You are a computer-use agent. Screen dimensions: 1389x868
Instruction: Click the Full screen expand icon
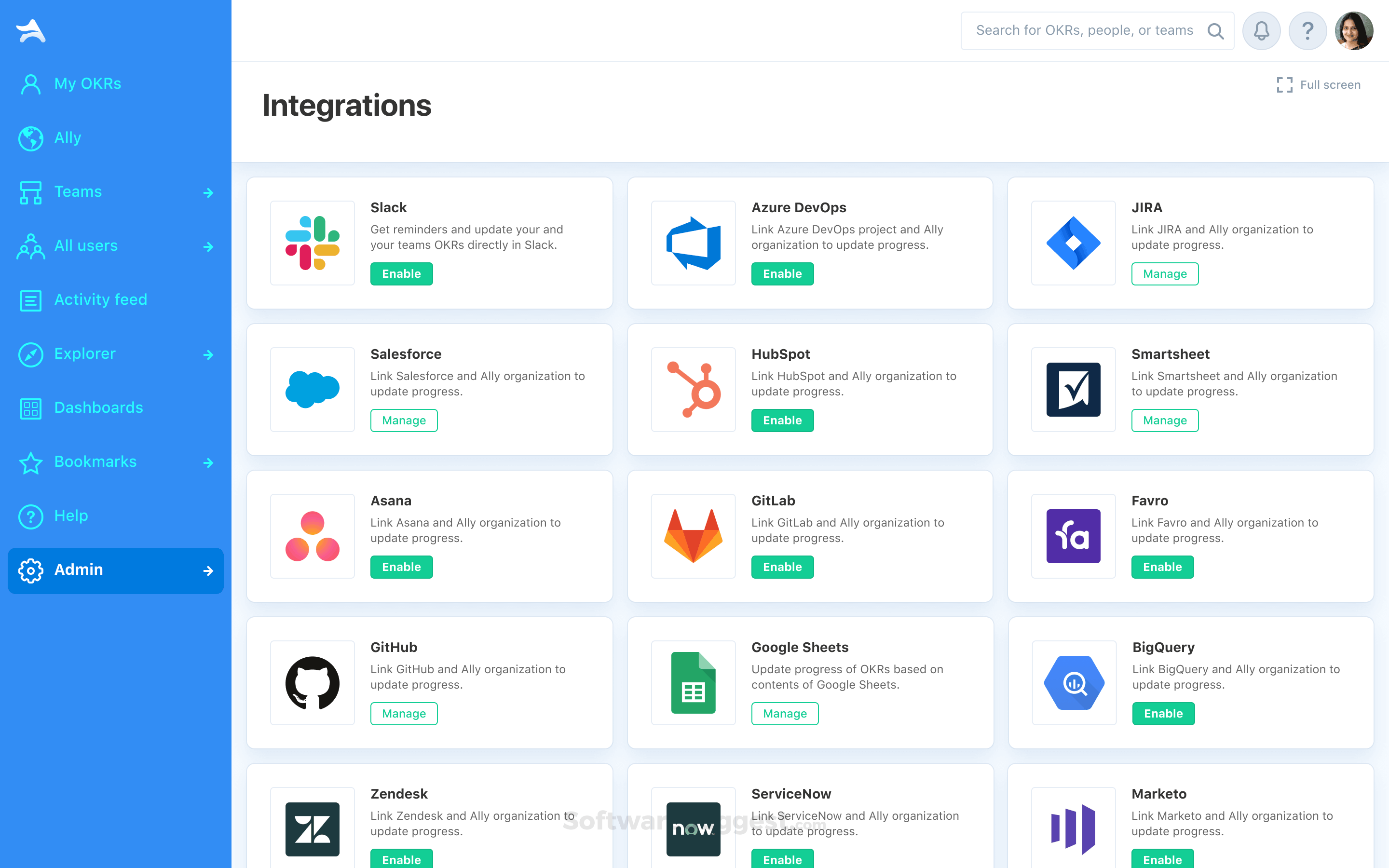point(1286,84)
